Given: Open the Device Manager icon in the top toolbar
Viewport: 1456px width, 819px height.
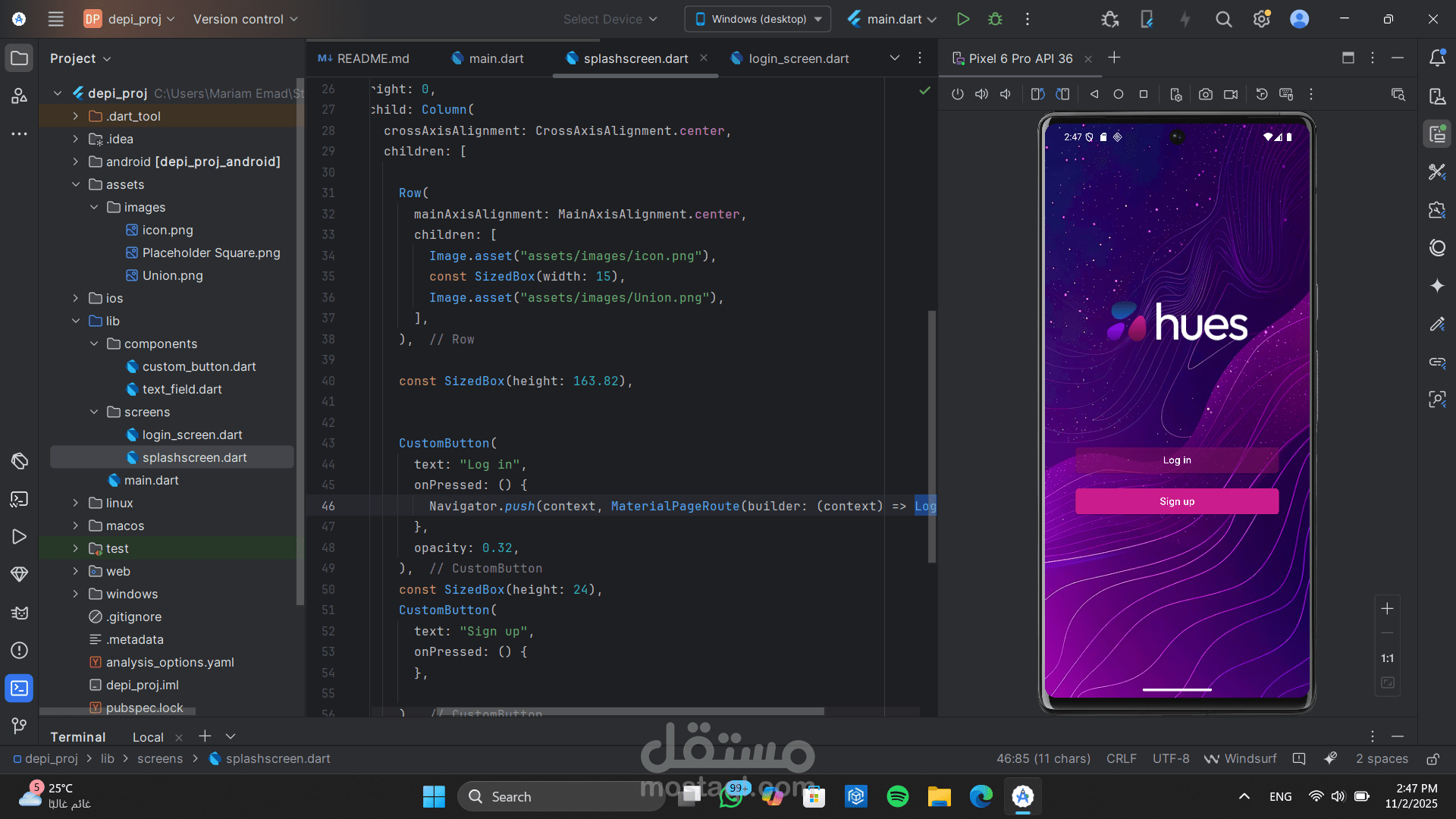Looking at the screenshot, I should (1147, 19).
